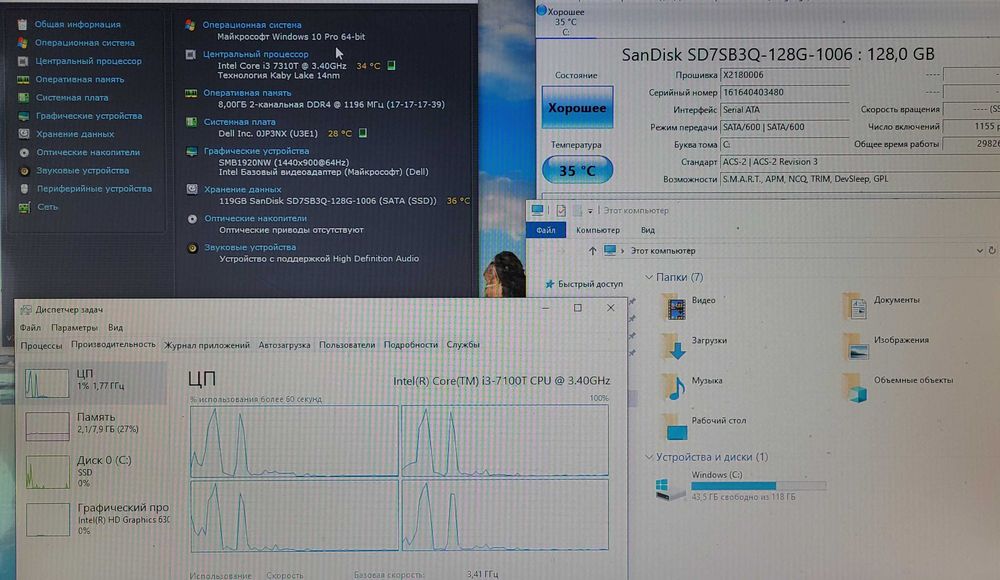Click the CPU temperature indicator icon
Image resolution: width=1000 pixels, height=580 pixels.
click(392, 65)
